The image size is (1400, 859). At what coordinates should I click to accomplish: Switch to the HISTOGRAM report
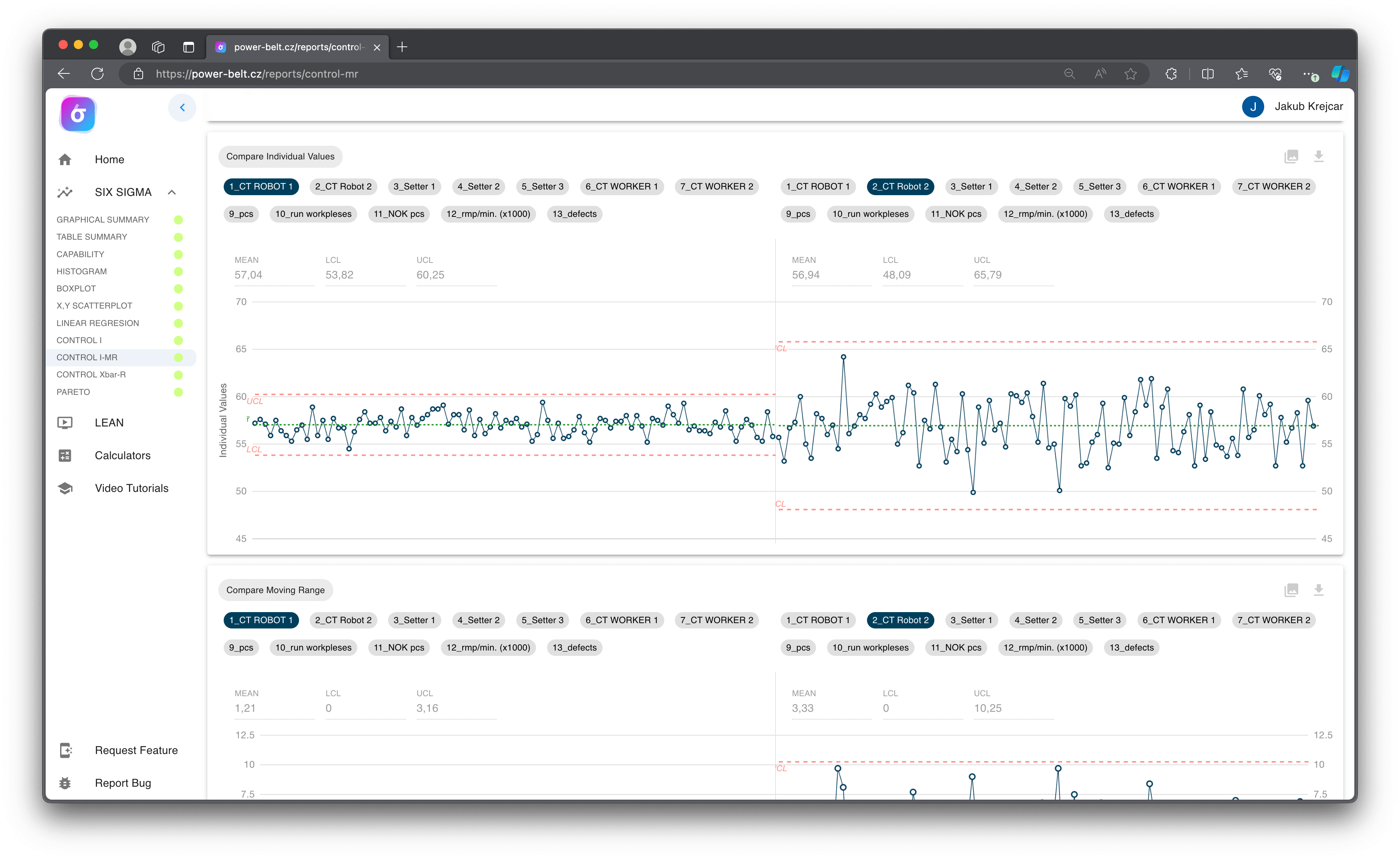(x=81, y=272)
